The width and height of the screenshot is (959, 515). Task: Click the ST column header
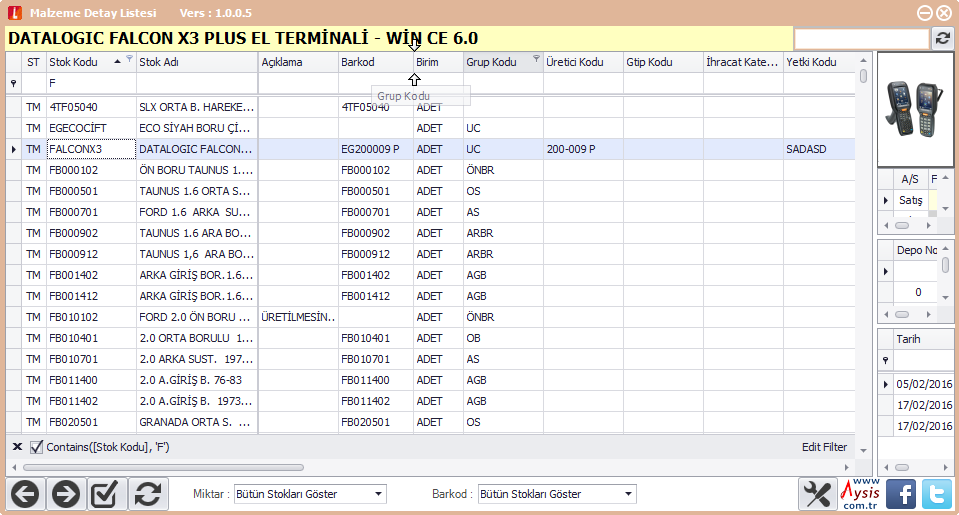(x=34, y=62)
